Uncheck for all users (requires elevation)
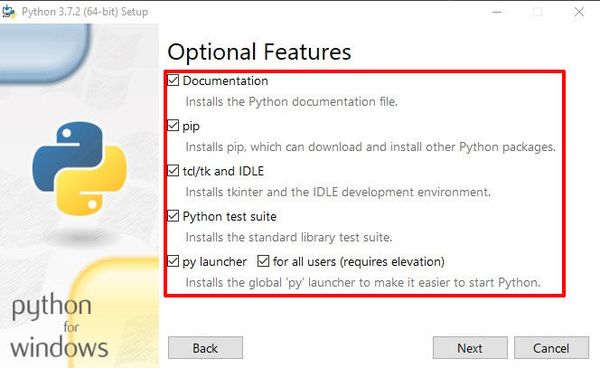The image size is (600, 368). tap(263, 261)
